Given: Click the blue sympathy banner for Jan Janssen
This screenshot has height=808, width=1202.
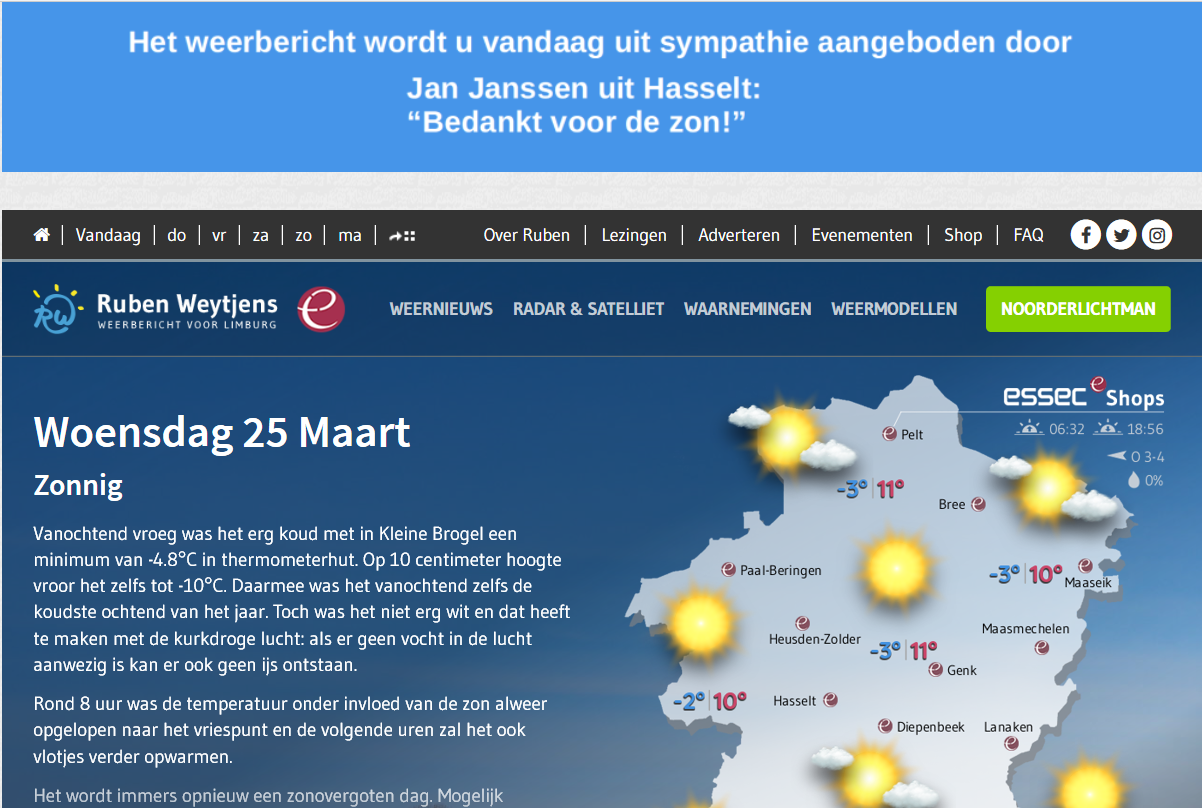Looking at the screenshot, I should click(601, 87).
